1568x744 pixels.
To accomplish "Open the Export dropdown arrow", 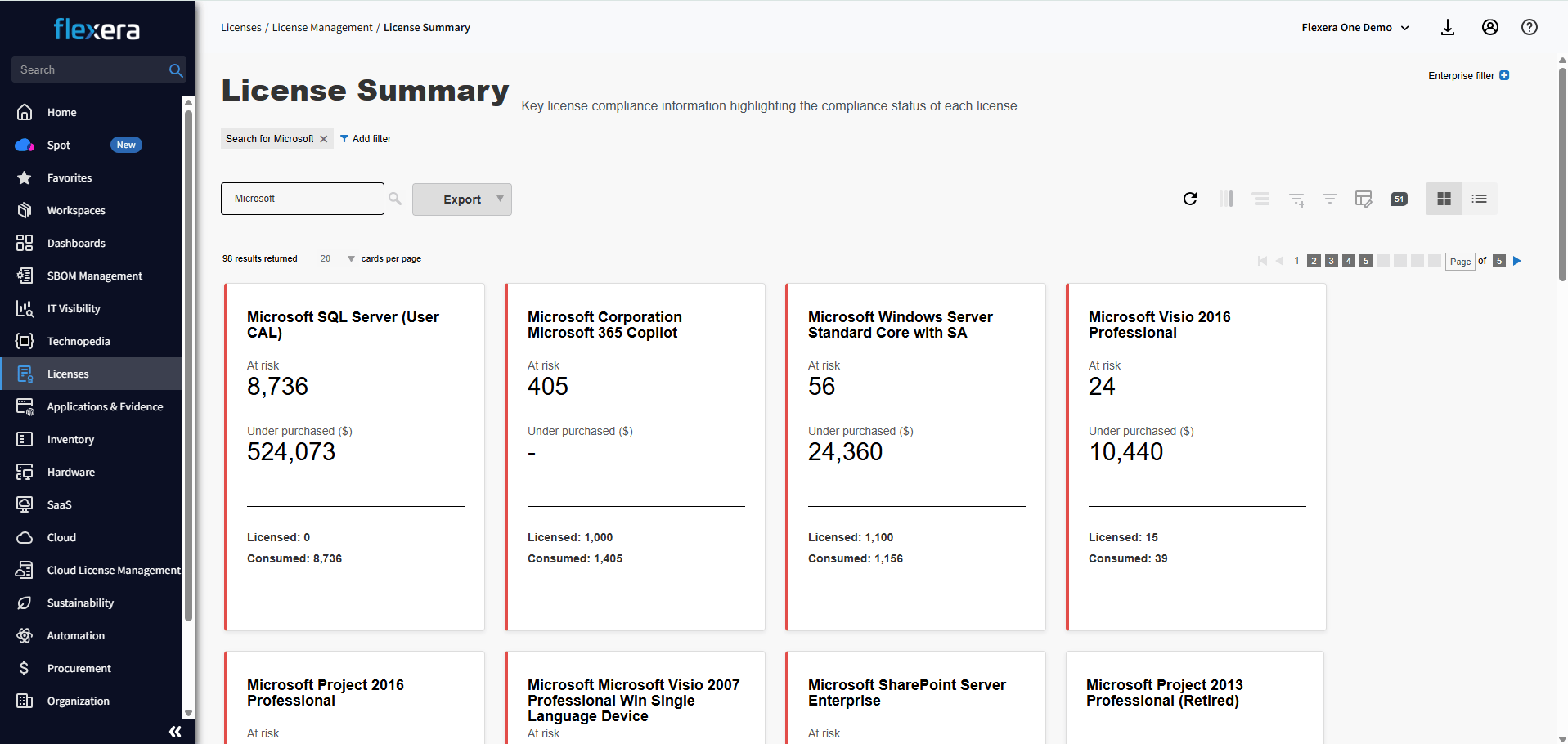I will click(x=501, y=199).
